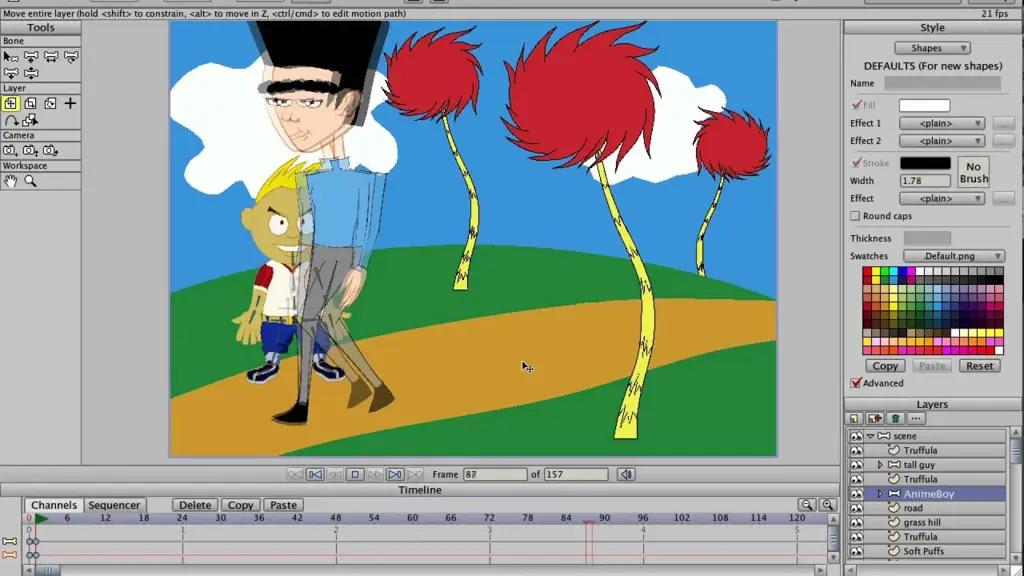Uncheck the Advanced checkbox
Screen dimensions: 1024x576
[856, 383]
